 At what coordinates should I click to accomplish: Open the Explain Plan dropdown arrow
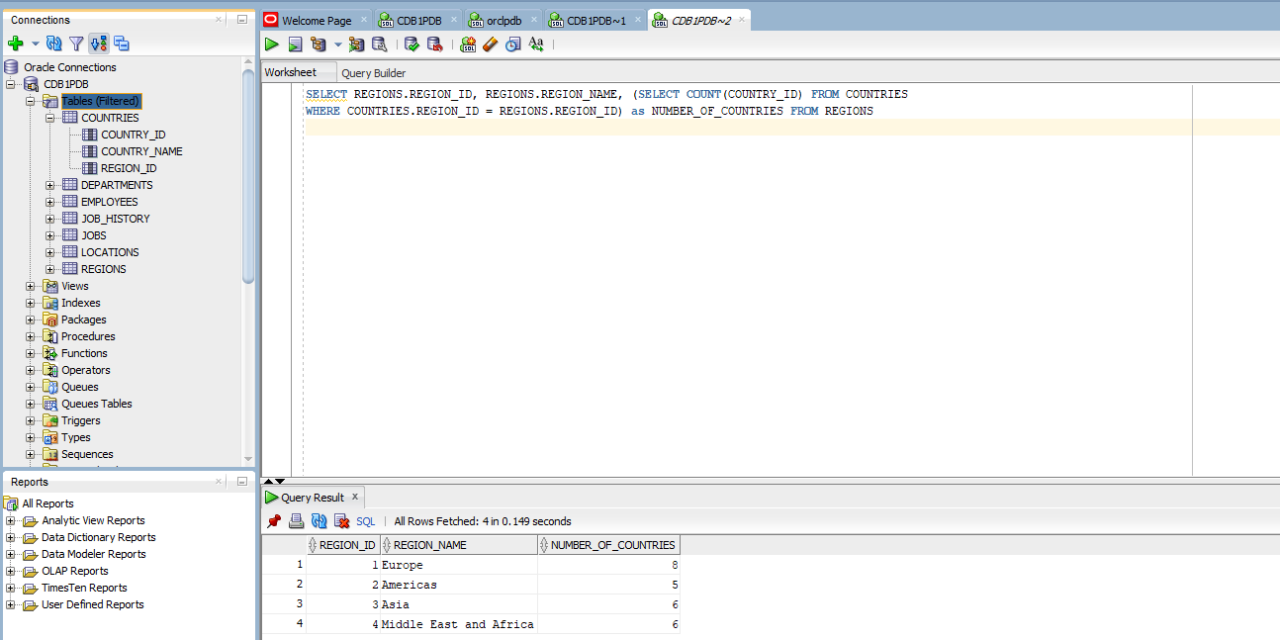[337, 45]
